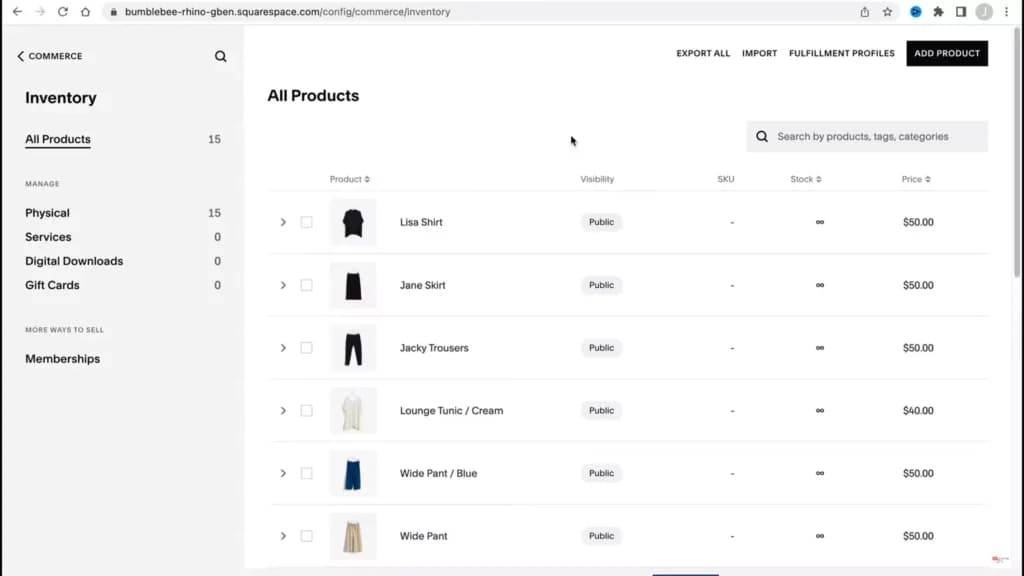The width and height of the screenshot is (1024, 576).
Task: Click the Lounge Tunic / Cream name
Action: [x=451, y=410]
